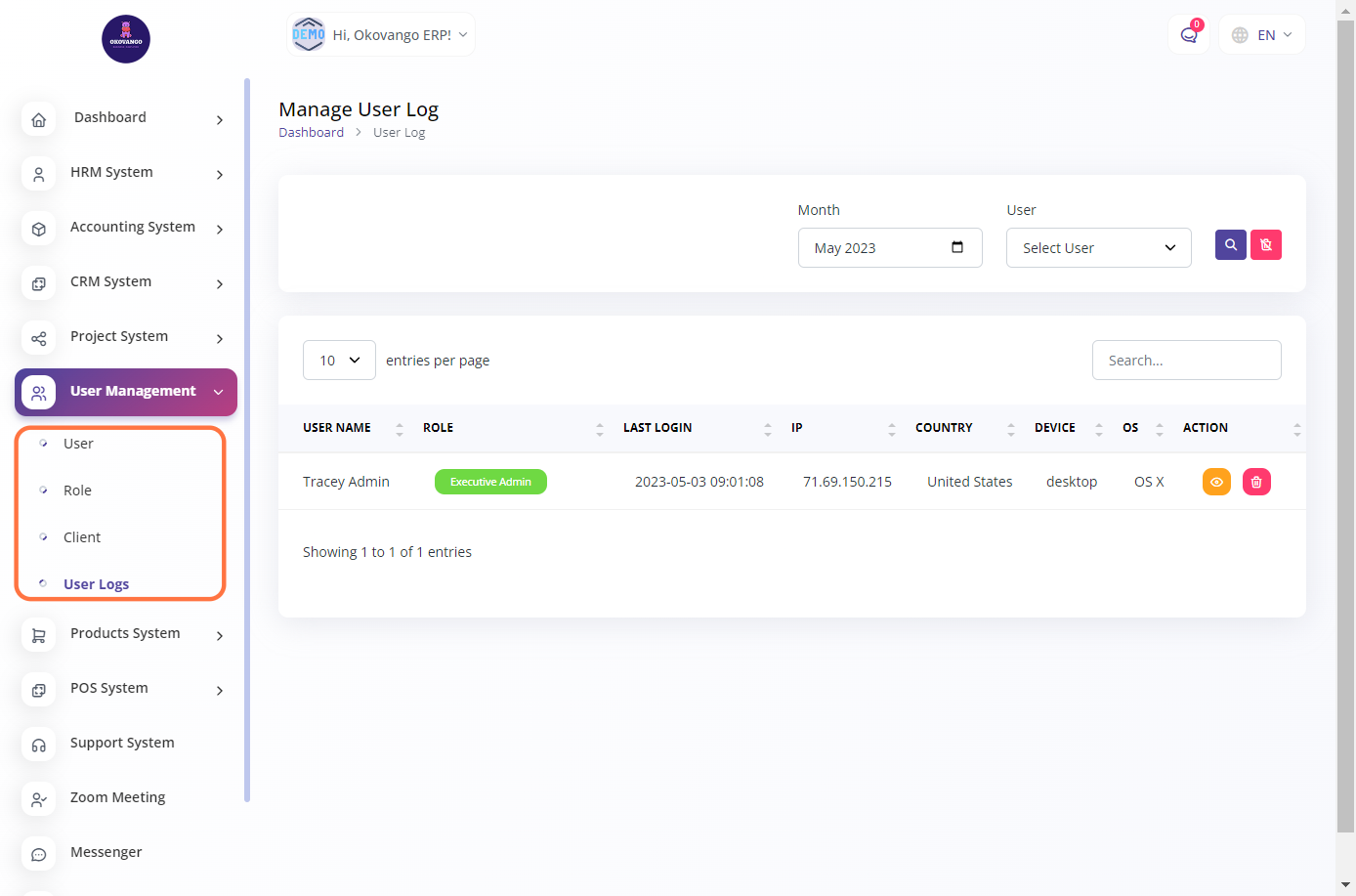Click the purple search filter button

(1230, 245)
